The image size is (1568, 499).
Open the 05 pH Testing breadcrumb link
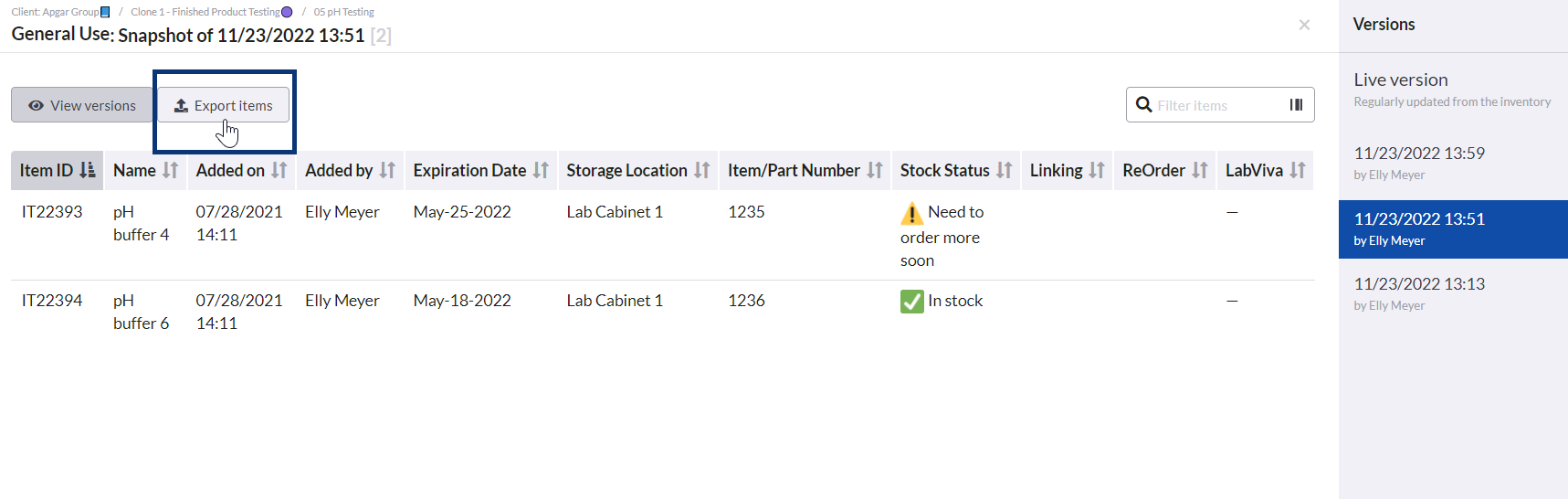coord(343,12)
